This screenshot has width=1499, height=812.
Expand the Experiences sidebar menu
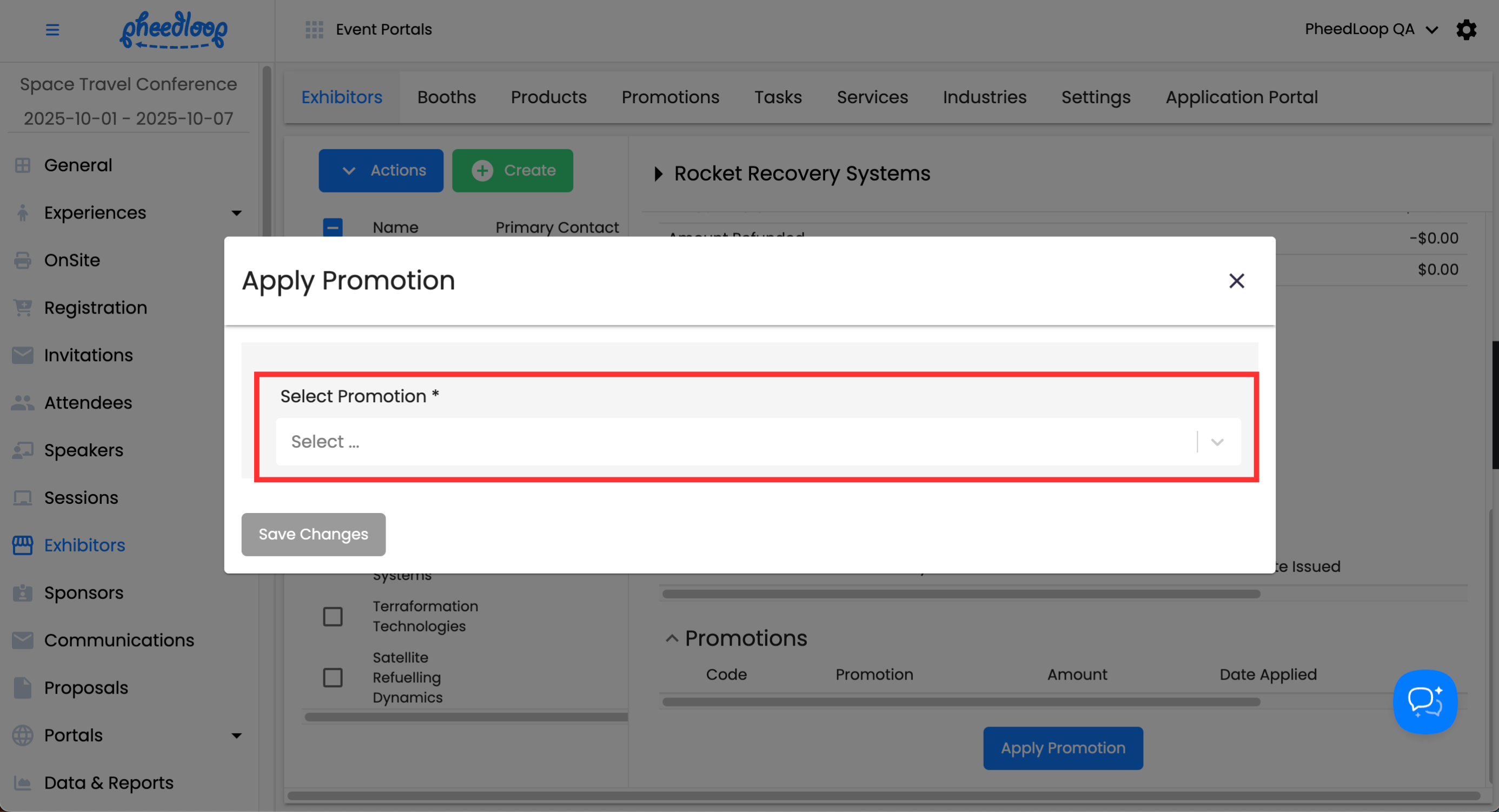(x=236, y=213)
